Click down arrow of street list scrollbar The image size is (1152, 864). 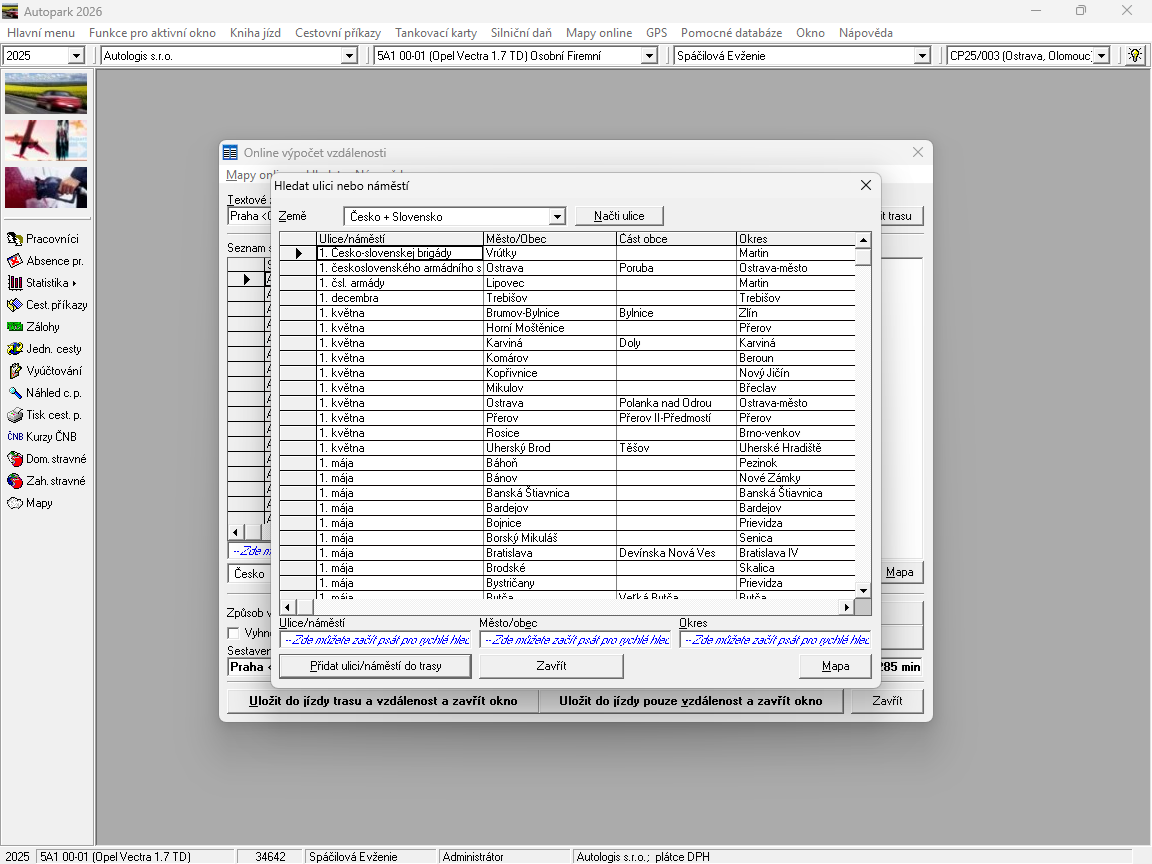[863, 590]
